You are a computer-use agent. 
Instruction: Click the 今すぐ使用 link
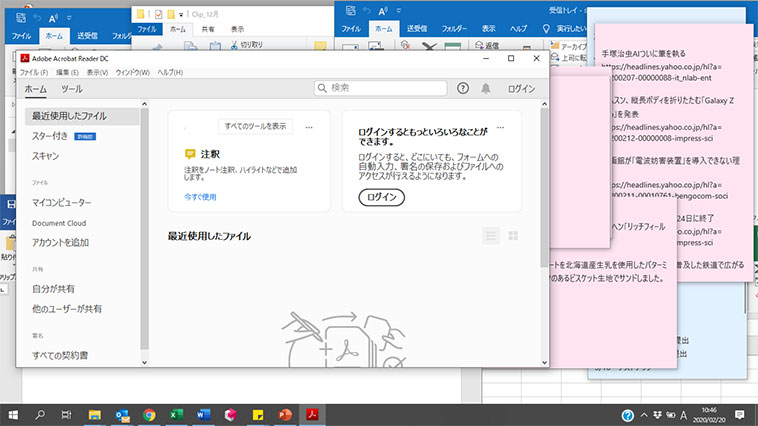200,197
